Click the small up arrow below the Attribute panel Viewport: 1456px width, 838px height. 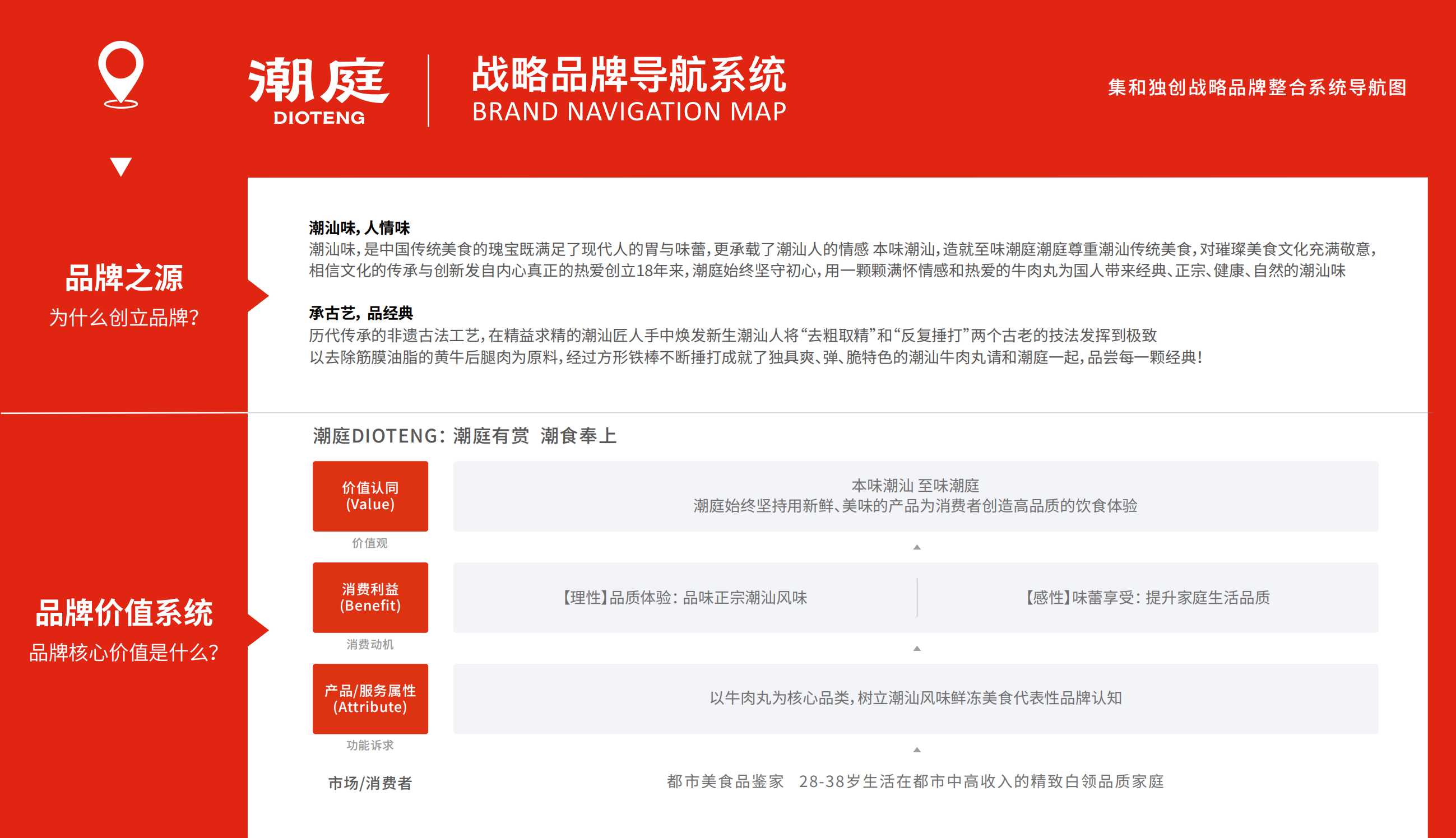click(917, 750)
